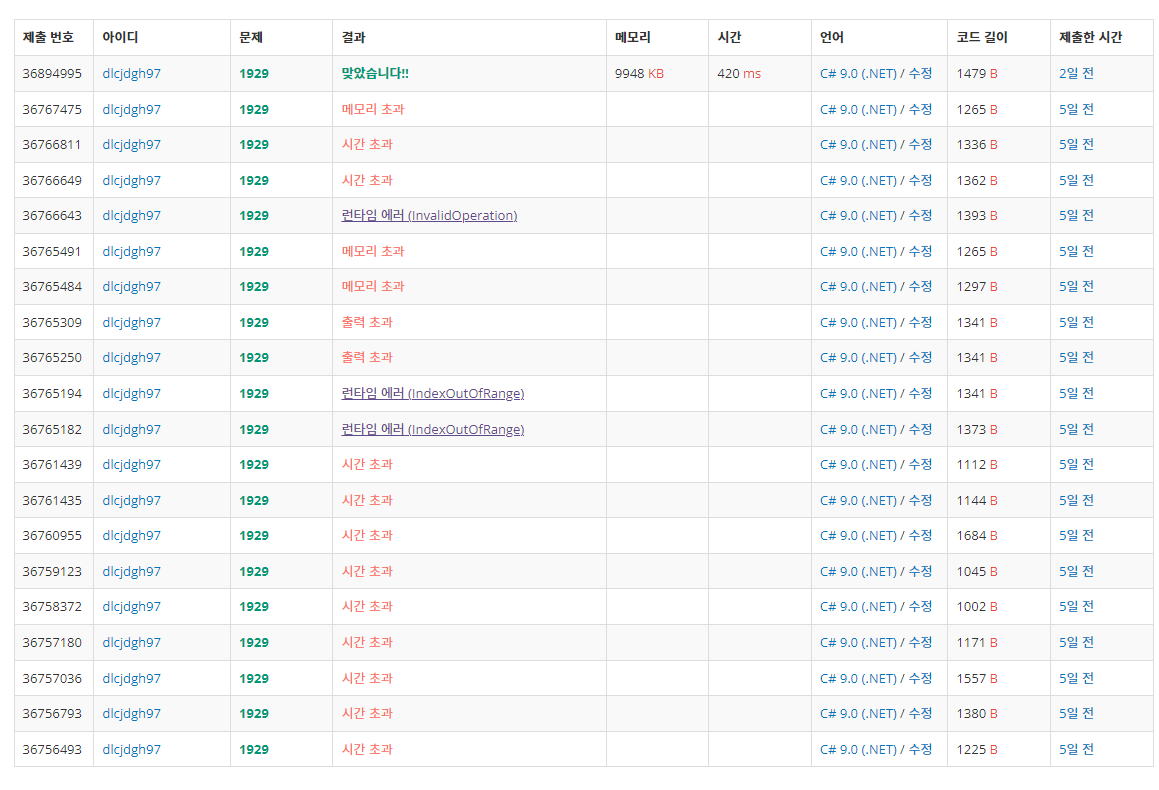Click the 1045 B code length

[977, 571]
